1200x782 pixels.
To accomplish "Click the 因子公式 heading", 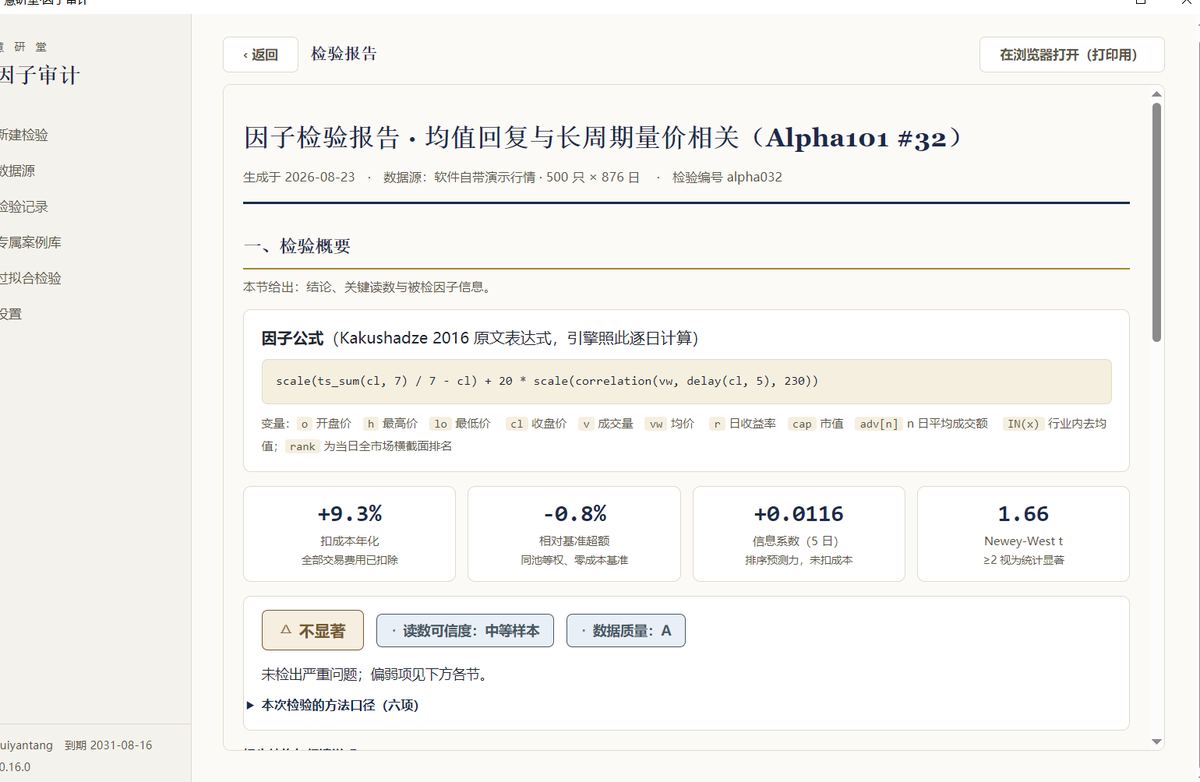I will (x=293, y=338).
